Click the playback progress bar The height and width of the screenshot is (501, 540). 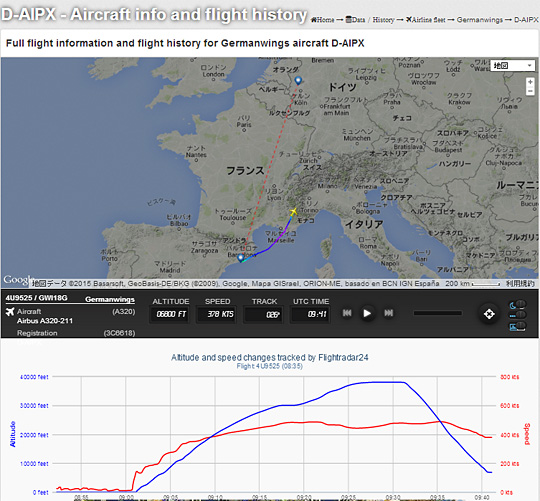click(438, 313)
